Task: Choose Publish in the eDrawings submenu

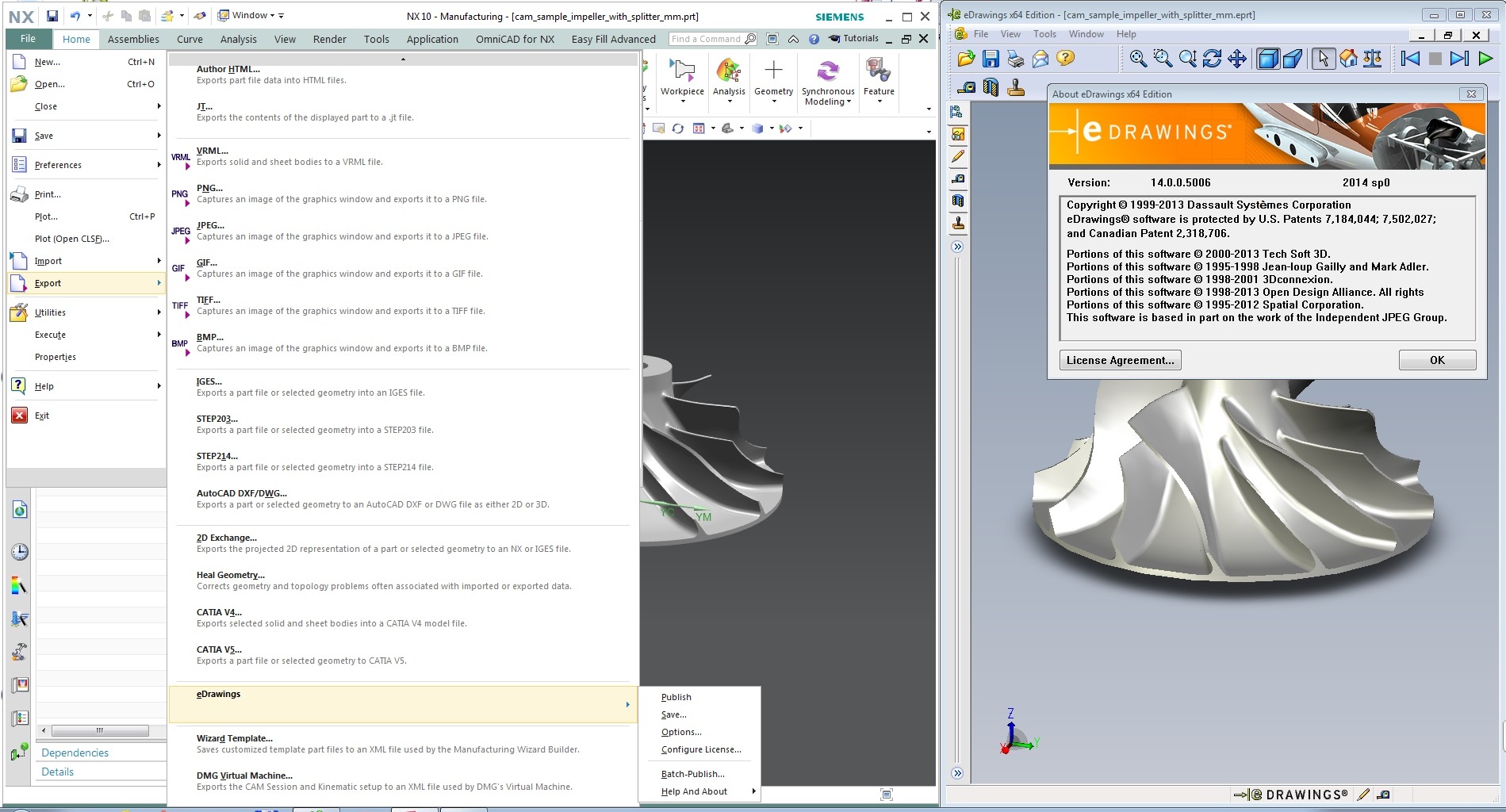Action: (676, 697)
